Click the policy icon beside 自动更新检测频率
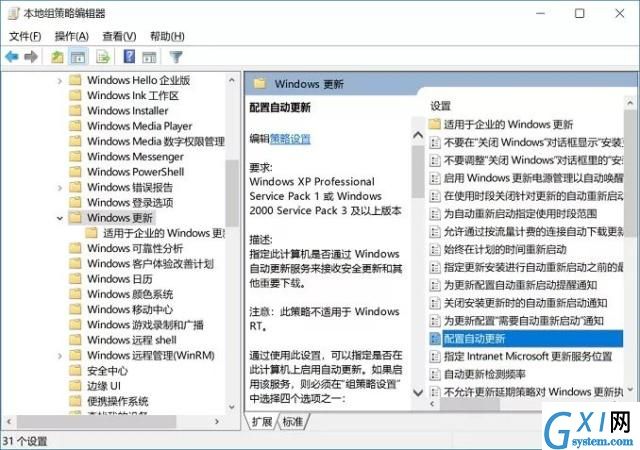The image size is (640, 450). [435, 374]
